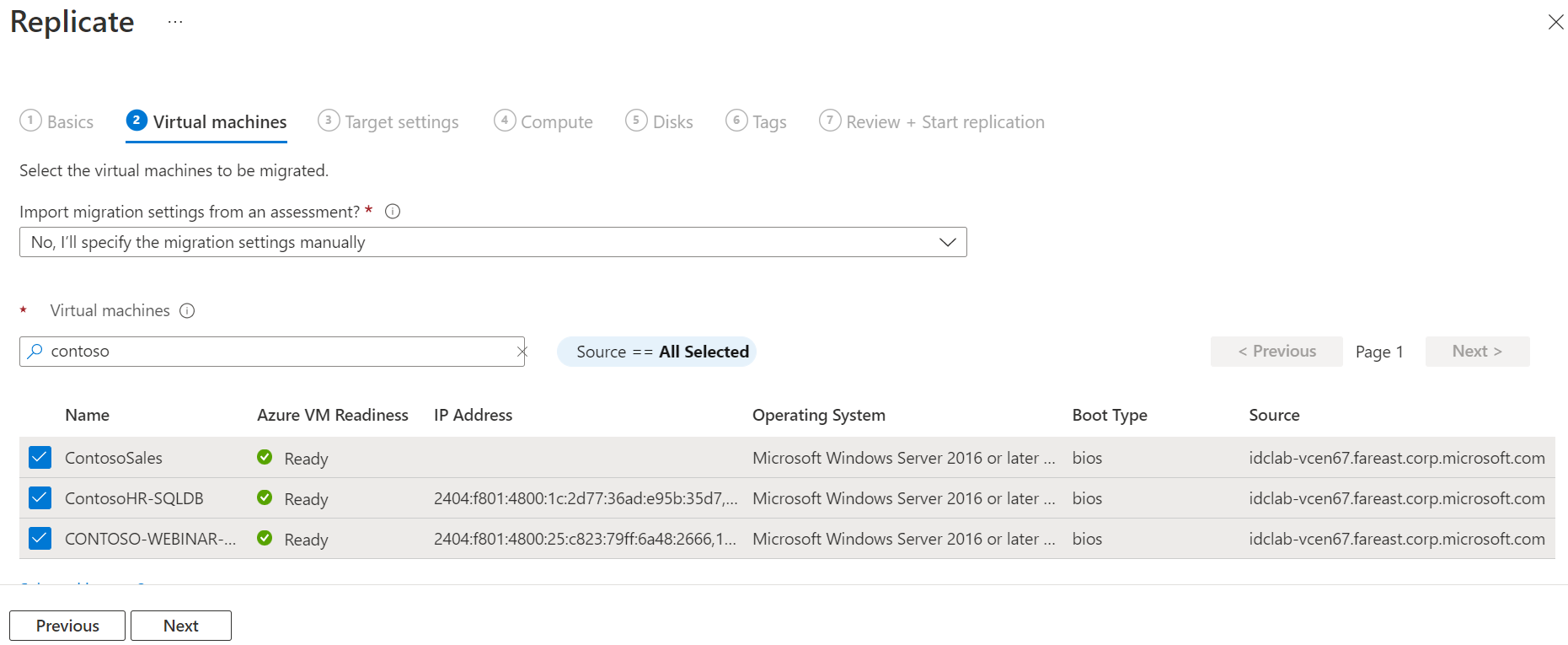1568x645 pixels.
Task: Clear the contoso search text with X icon
Action: [x=522, y=352]
